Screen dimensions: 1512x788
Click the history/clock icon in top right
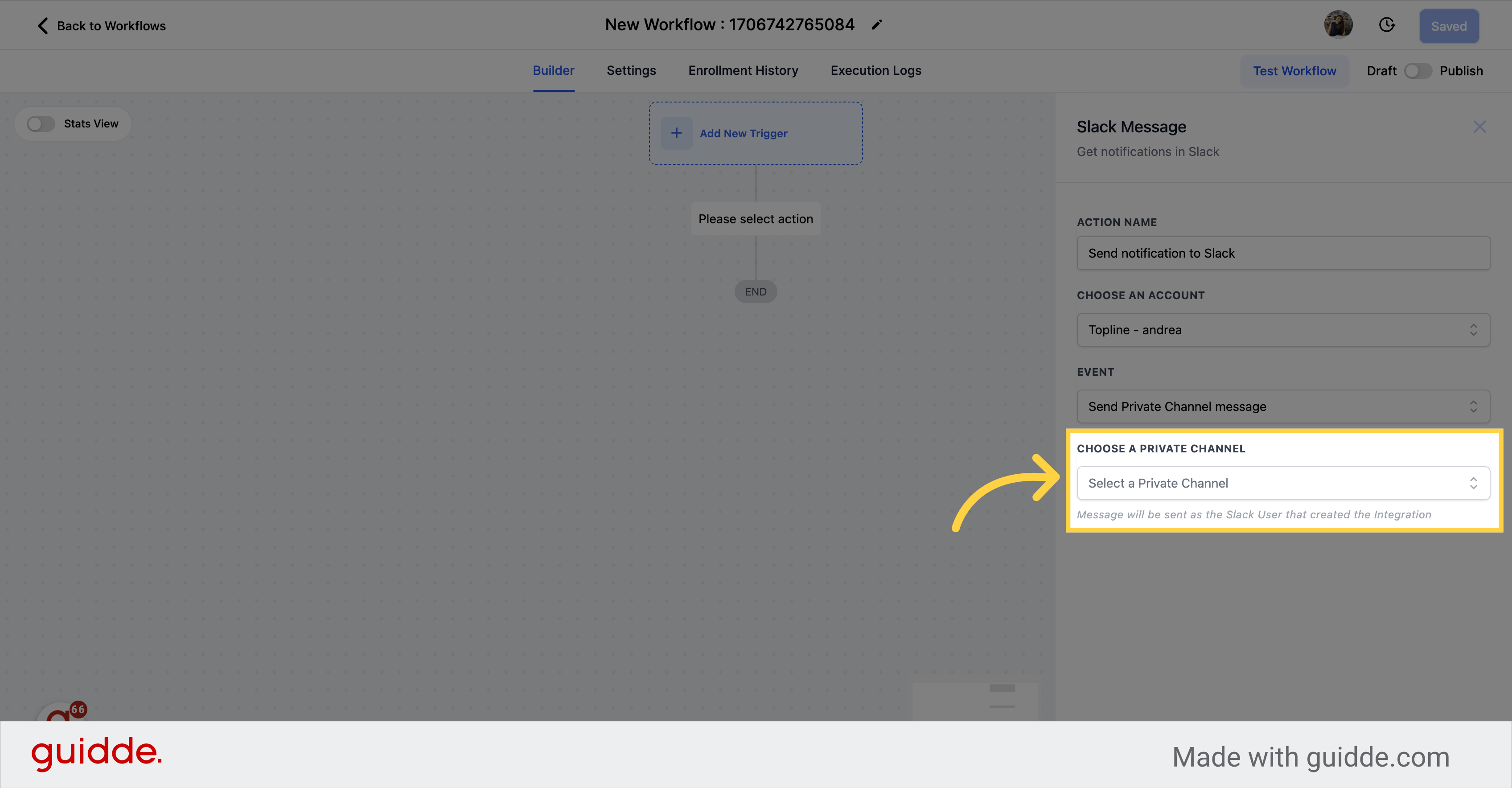pos(1387,26)
